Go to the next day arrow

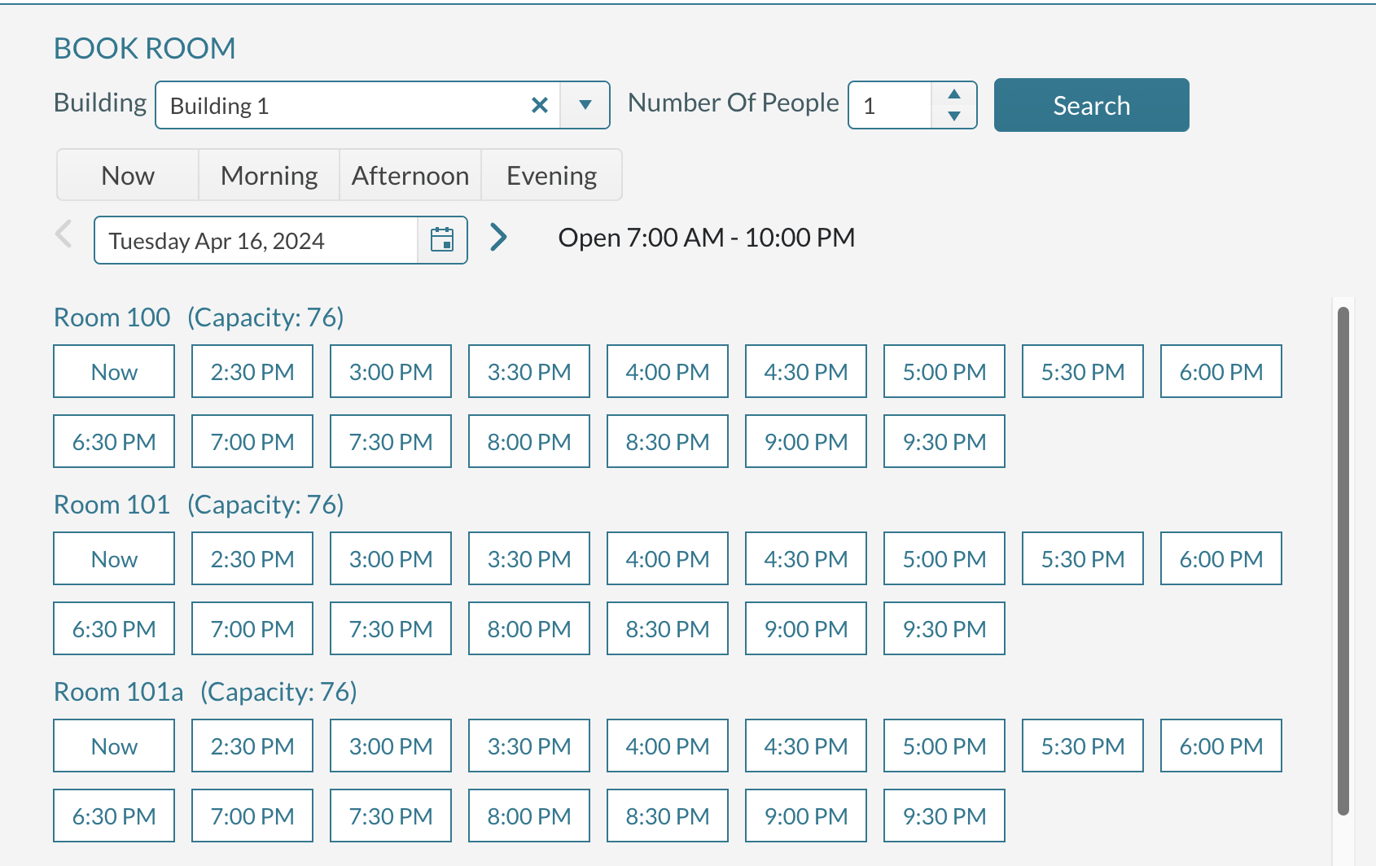tap(498, 237)
